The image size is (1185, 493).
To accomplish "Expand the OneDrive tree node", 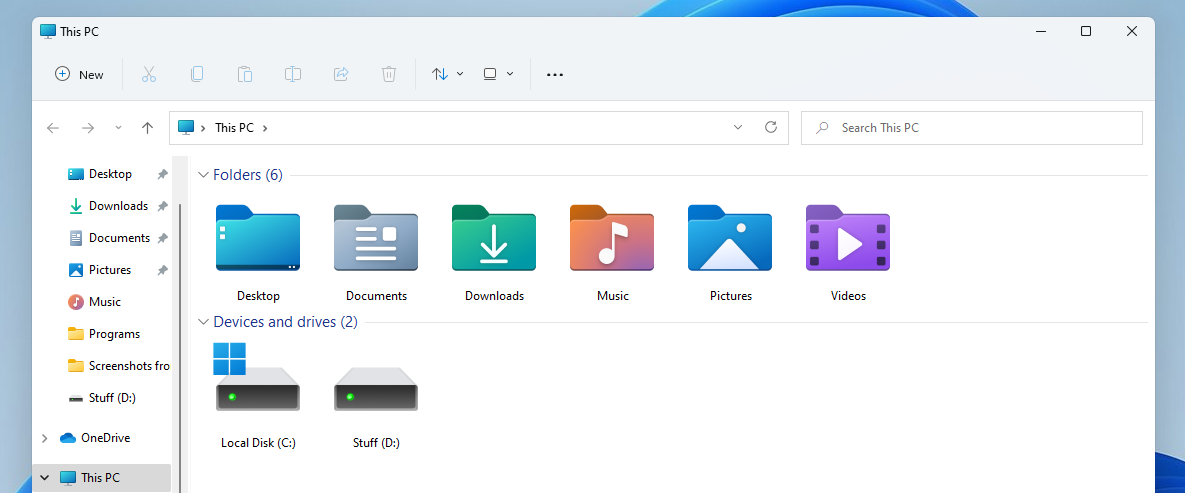I will click(44, 438).
